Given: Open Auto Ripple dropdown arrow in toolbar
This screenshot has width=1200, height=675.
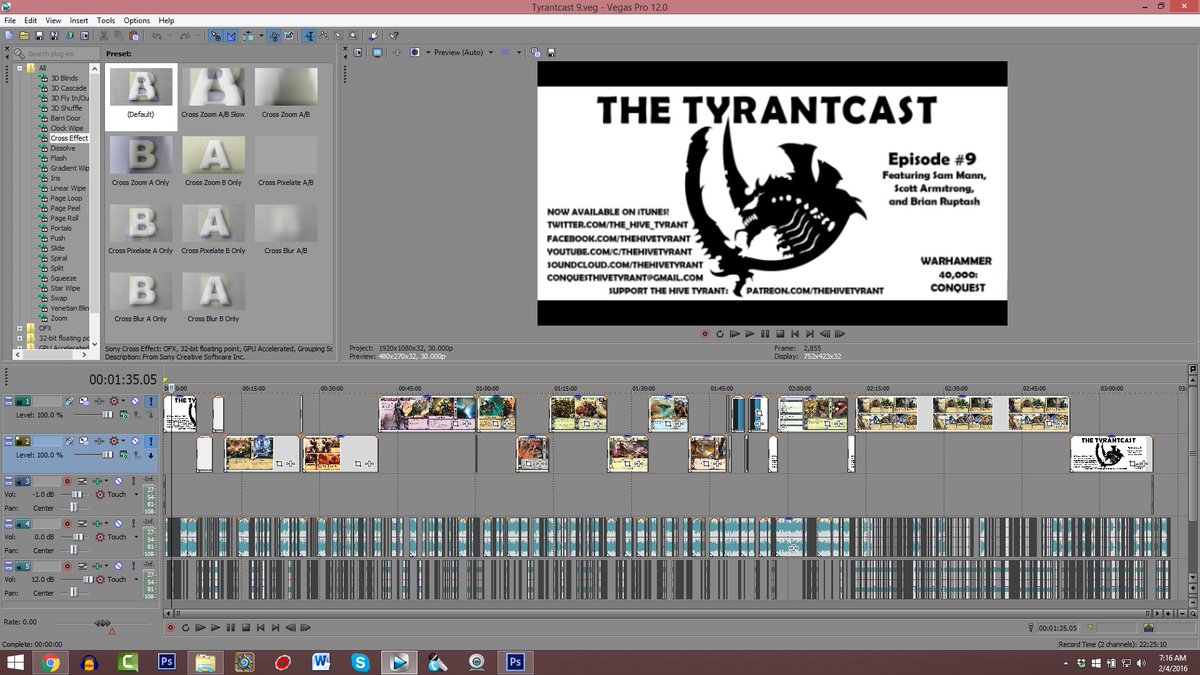Looking at the screenshot, I should (261, 35).
